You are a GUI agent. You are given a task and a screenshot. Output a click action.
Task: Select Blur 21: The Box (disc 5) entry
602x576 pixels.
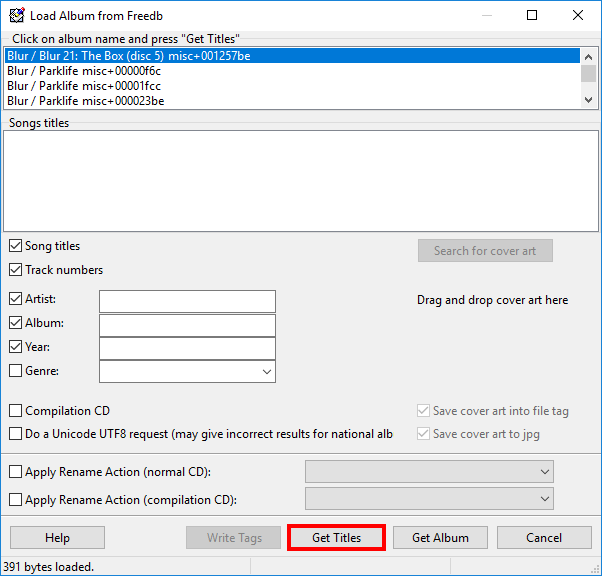[x=292, y=56]
